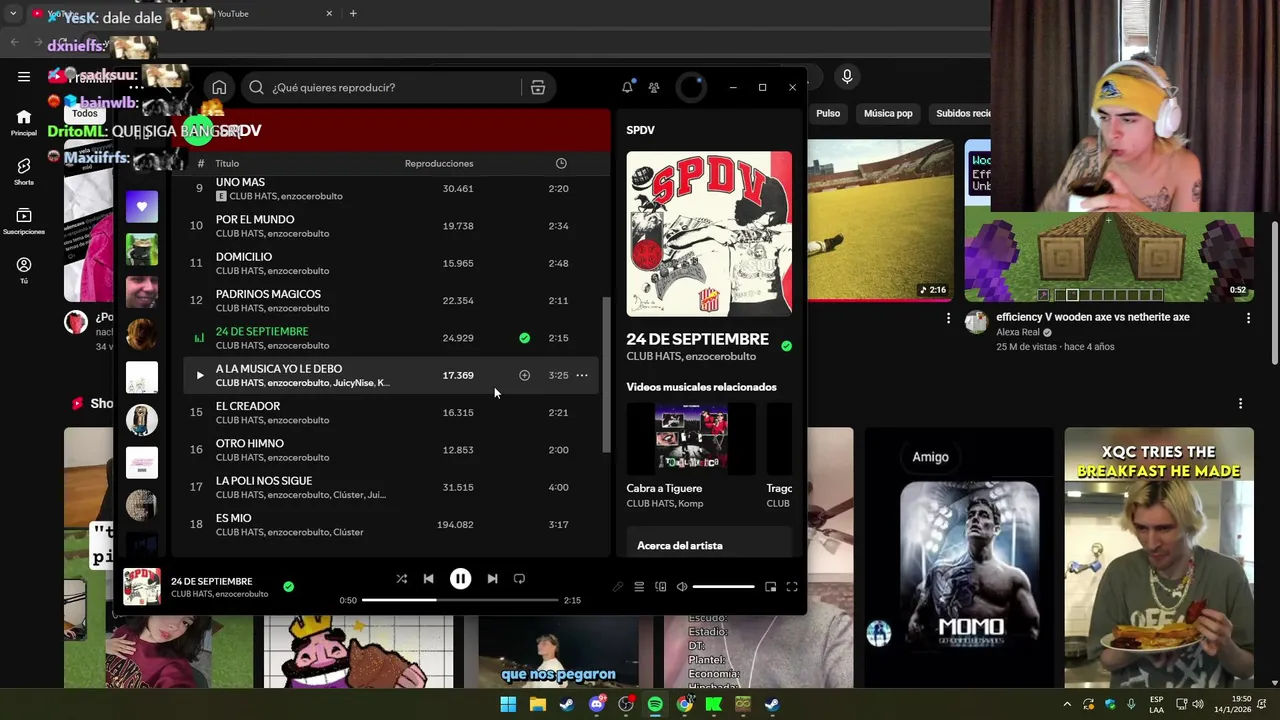The height and width of the screenshot is (720, 1280).
Task: Select Música pop filter chip on YouTube
Action: point(888,113)
